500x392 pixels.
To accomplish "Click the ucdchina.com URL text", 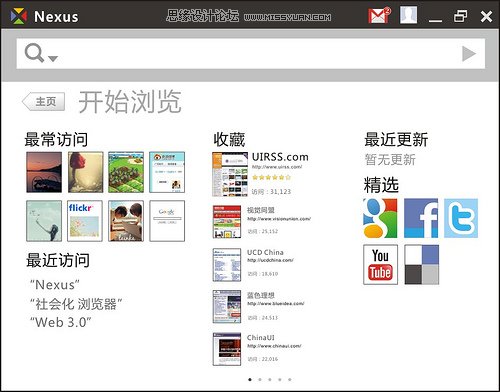I will (270, 260).
